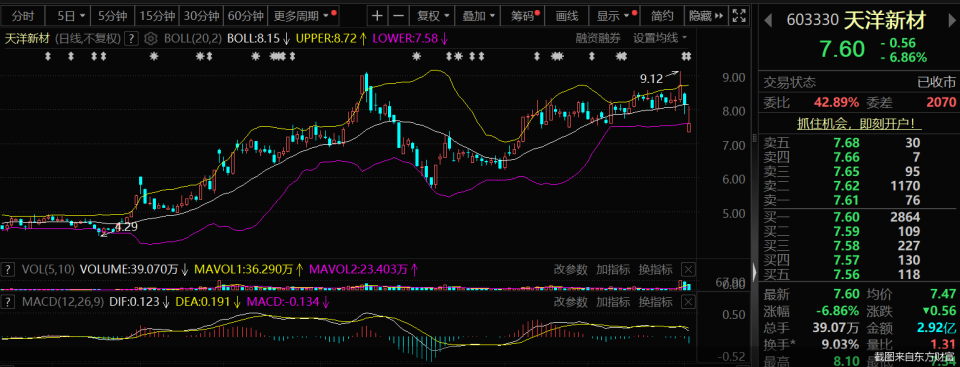This screenshot has width=960, height=367.
Task: Click 换指标 in MACD panel
Action: [x=655, y=301]
